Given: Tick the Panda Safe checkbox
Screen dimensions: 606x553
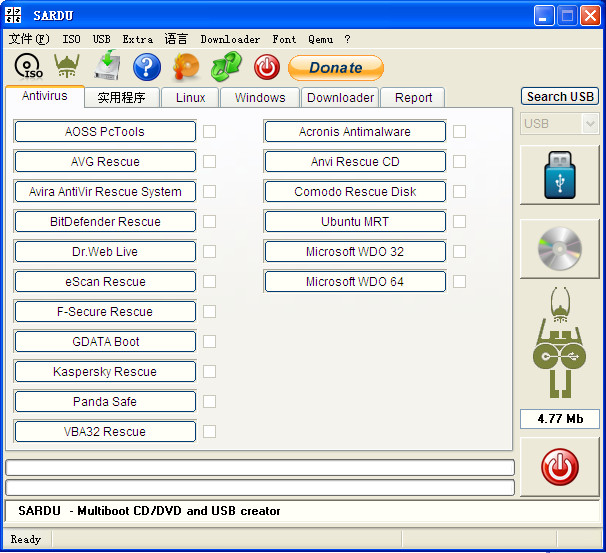Looking at the screenshot, I should (x=209, y=402).
